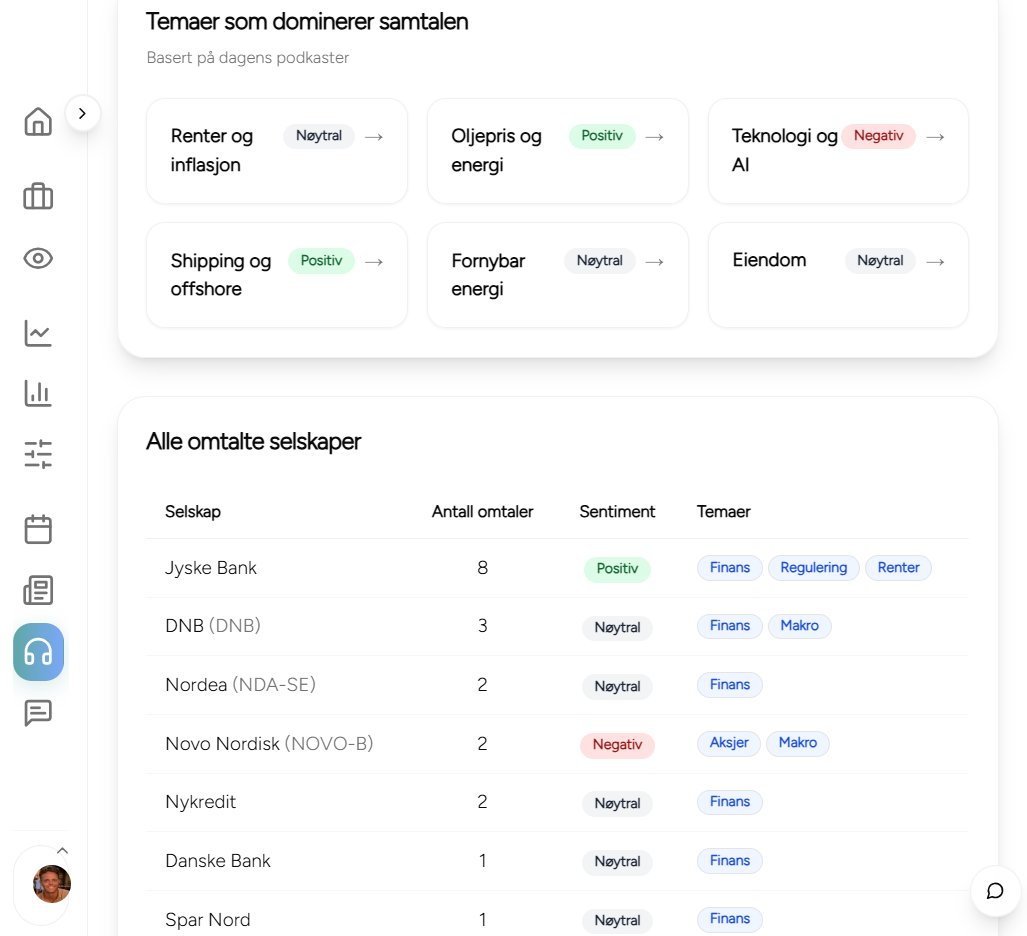The image size is (1027, 936).
Task: Click arrow on Eiendom card
Action: (x=935, y=262)
